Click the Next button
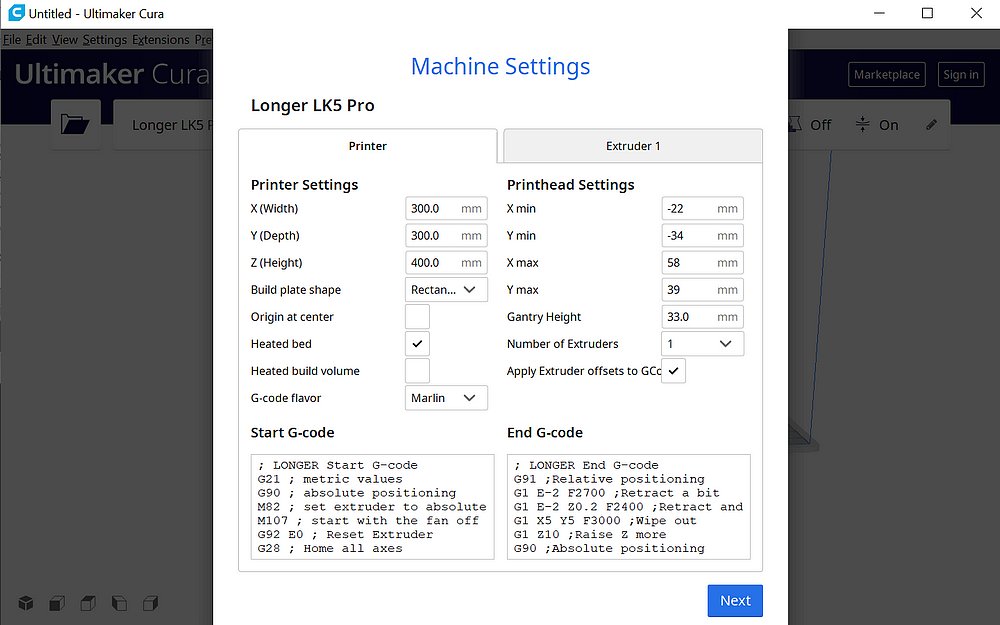This screenshot has width=1000, height=625. [735, 601]
